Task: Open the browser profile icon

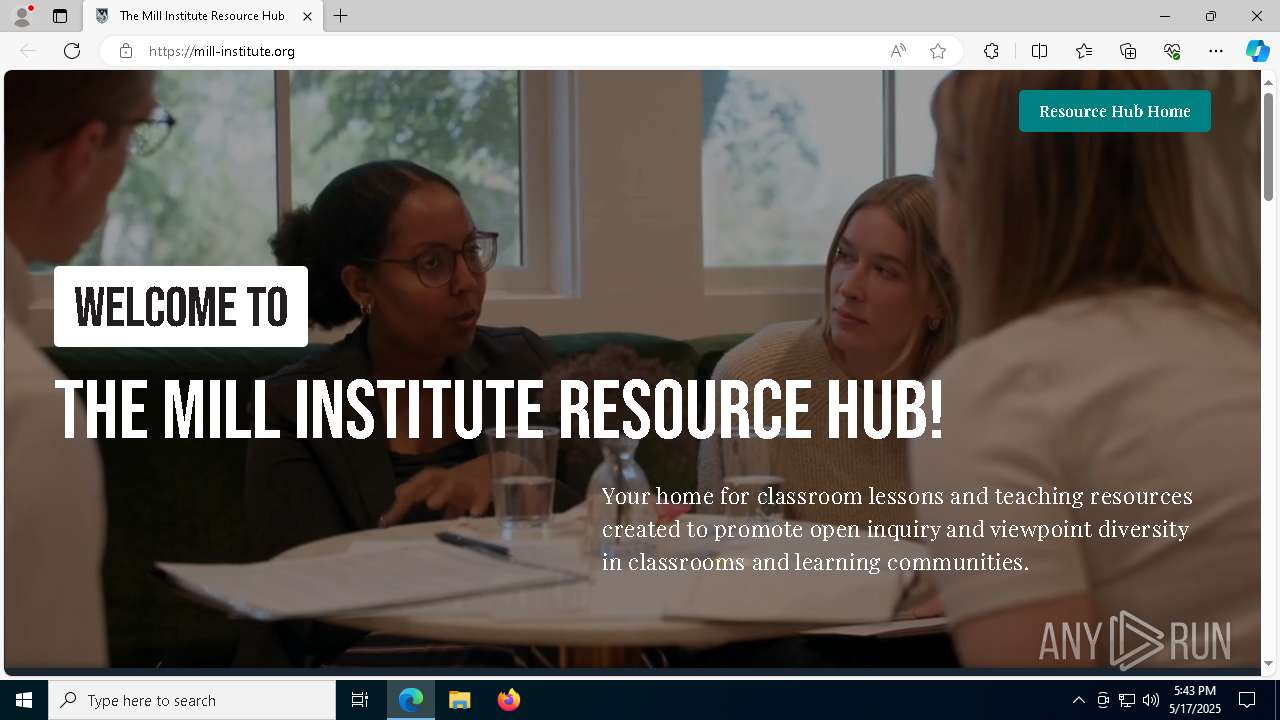Action: tap(22, 16)
